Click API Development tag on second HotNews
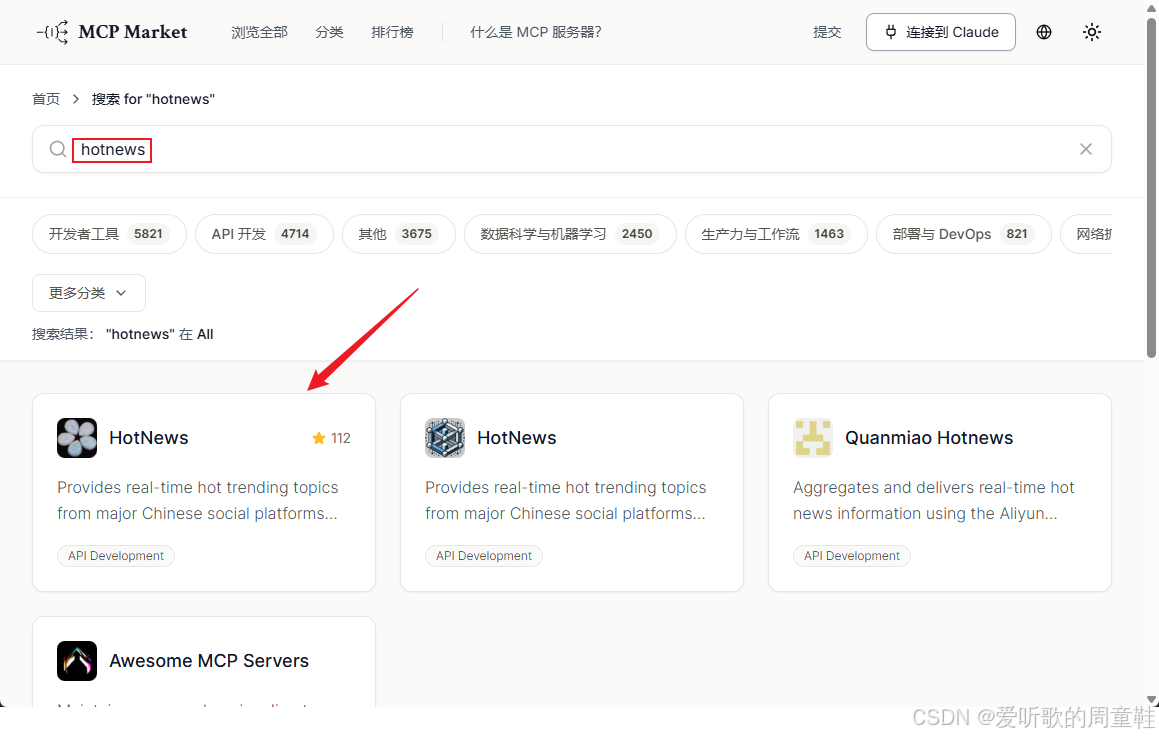This screenshot has height=737, width=1159. click(x=484, y=556)
